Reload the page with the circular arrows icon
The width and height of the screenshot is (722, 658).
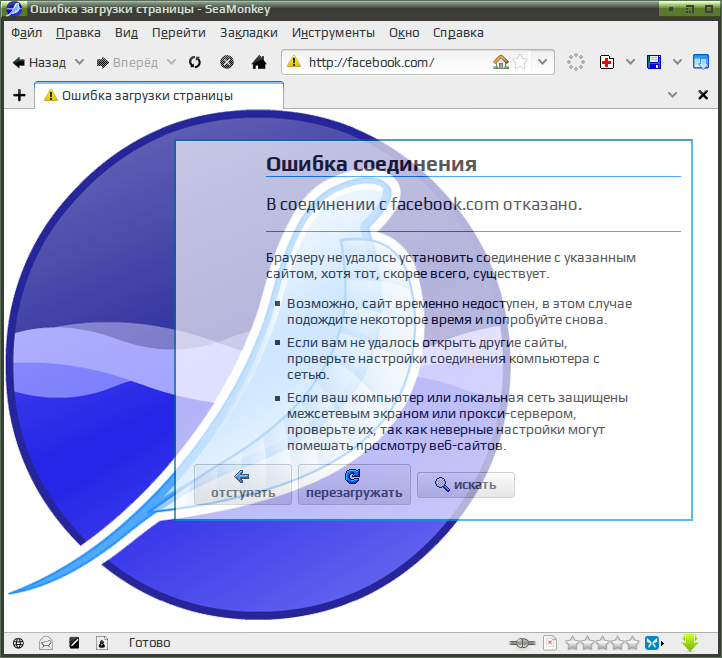click(195, 62)
